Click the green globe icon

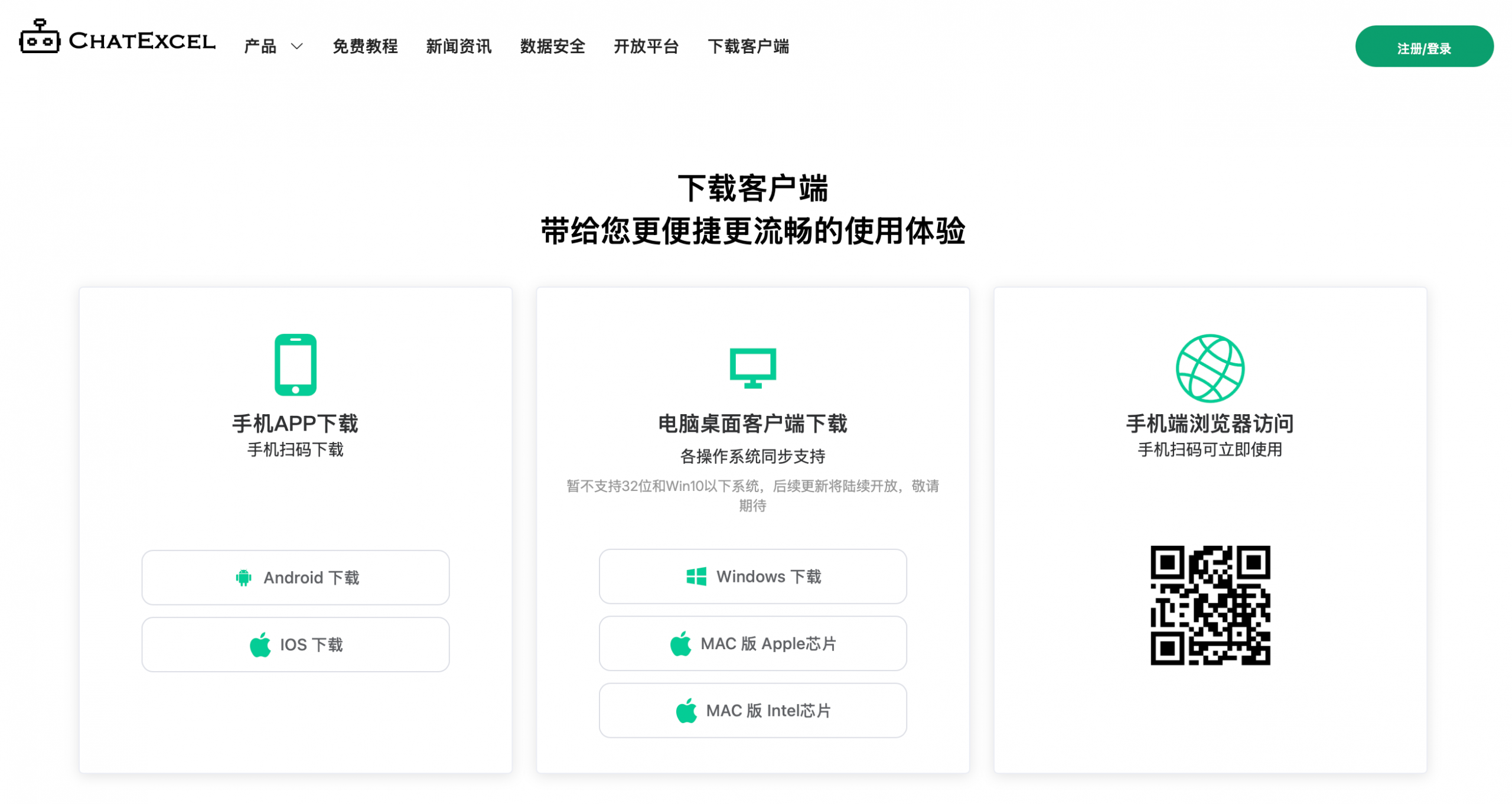click(x=1210, y=368)
